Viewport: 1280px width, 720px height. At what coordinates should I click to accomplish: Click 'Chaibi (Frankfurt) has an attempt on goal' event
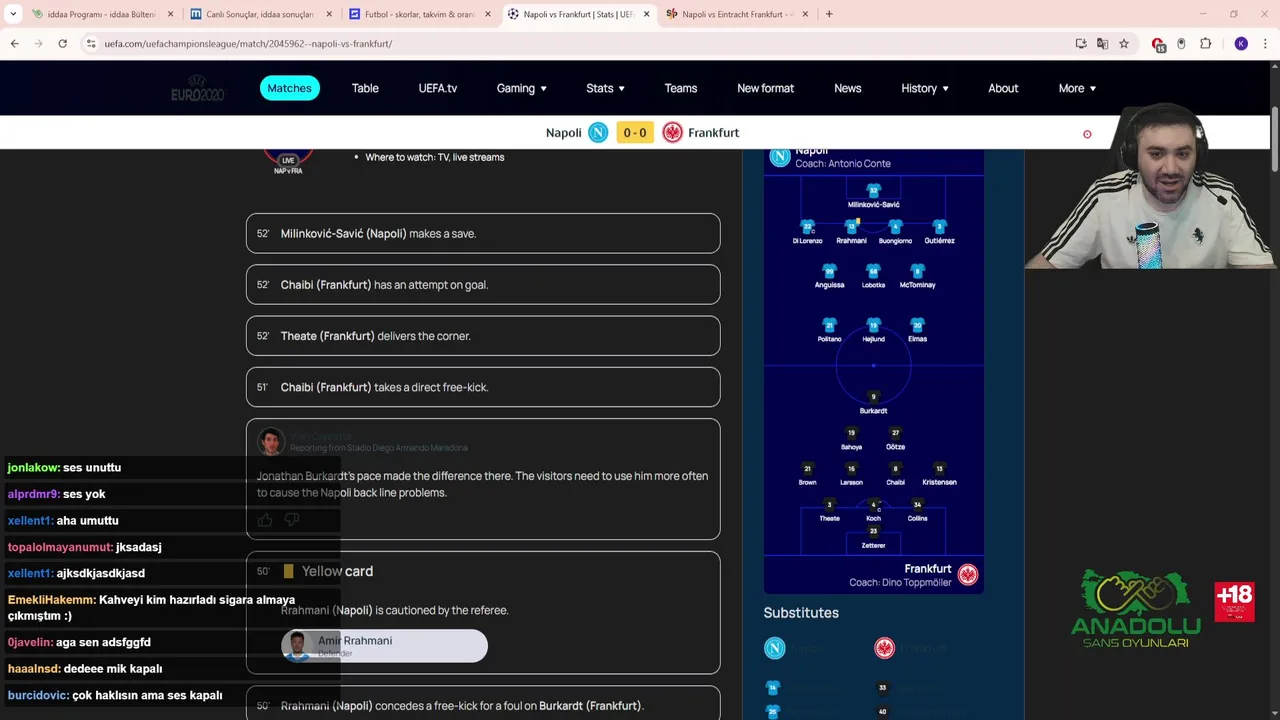(483, 284)
